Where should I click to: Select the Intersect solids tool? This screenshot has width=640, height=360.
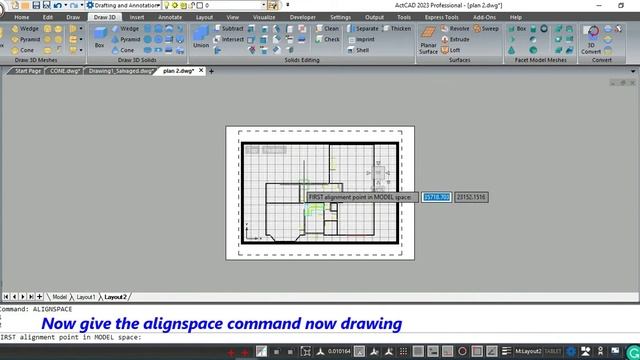229,39
